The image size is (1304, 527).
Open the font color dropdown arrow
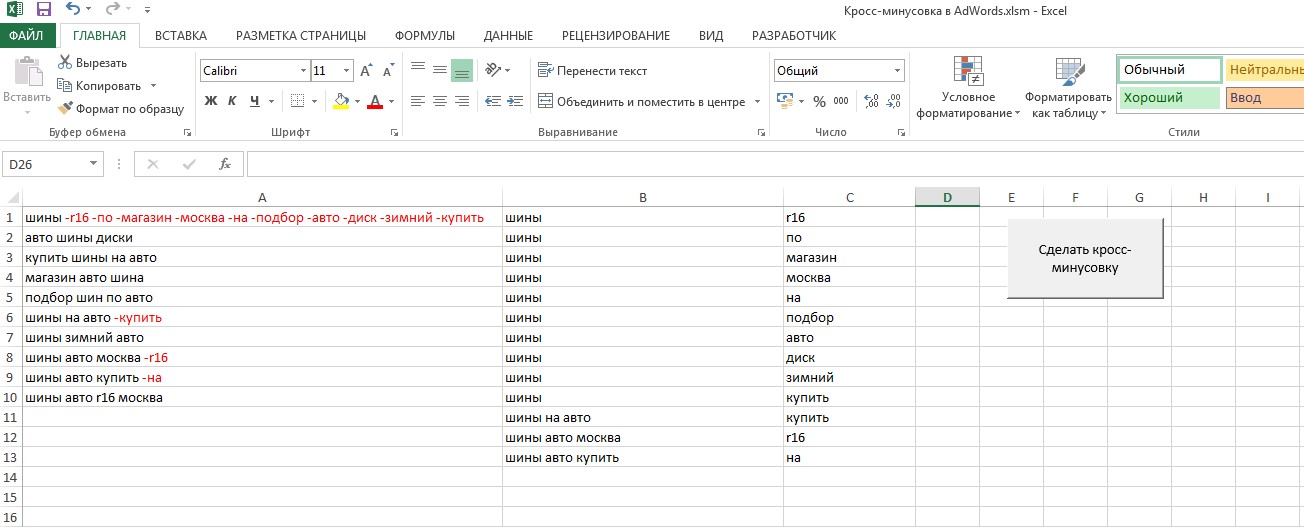392,101
